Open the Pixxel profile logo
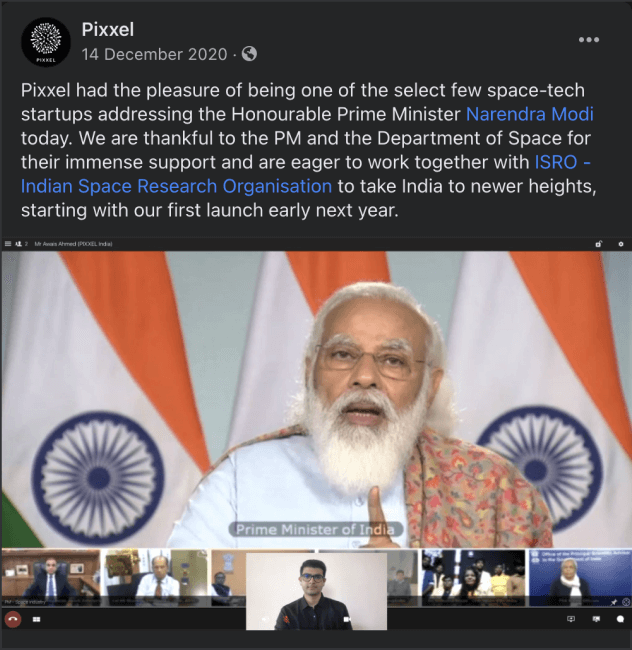The image size is (632, 650). [x=46, y=42]
